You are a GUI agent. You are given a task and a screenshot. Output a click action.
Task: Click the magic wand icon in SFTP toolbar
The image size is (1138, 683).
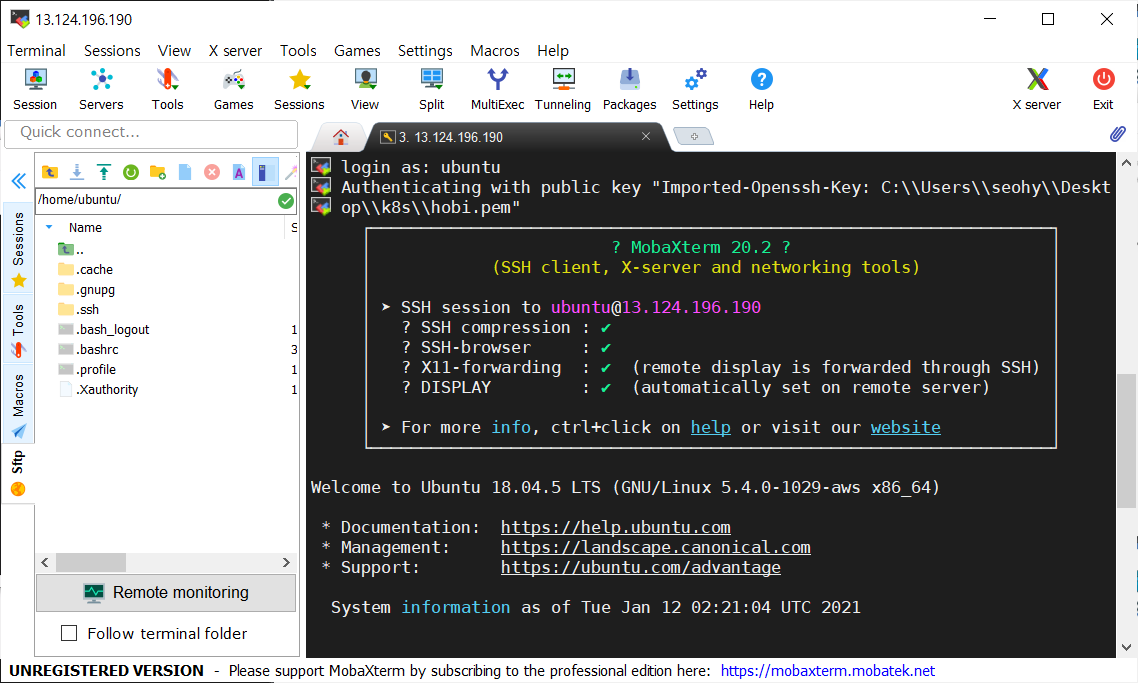pyautogui.click(x=291, y=172)
